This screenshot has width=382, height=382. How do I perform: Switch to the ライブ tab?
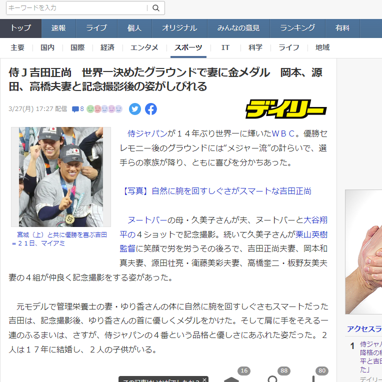pos(97,28)
